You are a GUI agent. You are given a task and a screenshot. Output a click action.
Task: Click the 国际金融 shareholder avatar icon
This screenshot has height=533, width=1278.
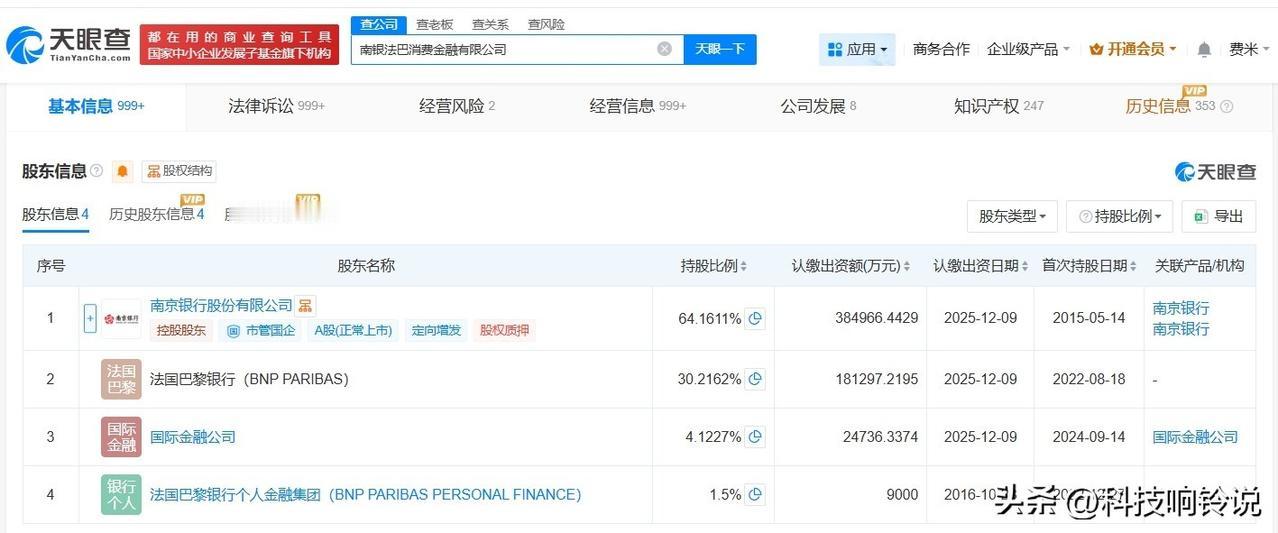coord(121,437)
